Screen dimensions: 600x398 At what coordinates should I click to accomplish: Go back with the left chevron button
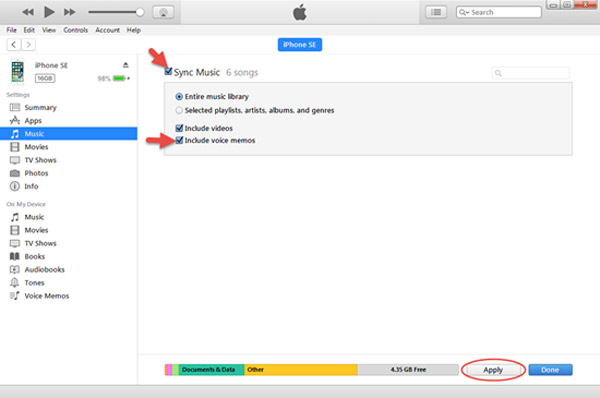click(x=14, y=45)
